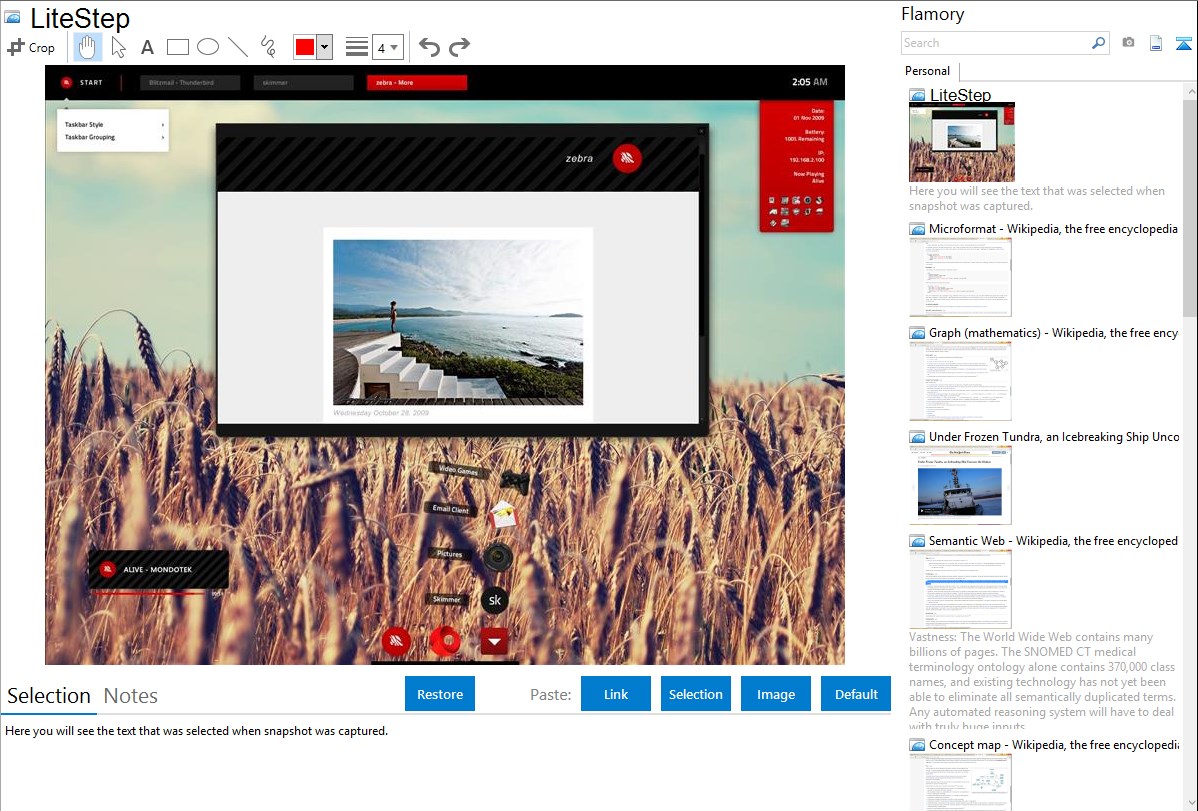Click the line thickness icon
1198x811 pixels.
357,47
